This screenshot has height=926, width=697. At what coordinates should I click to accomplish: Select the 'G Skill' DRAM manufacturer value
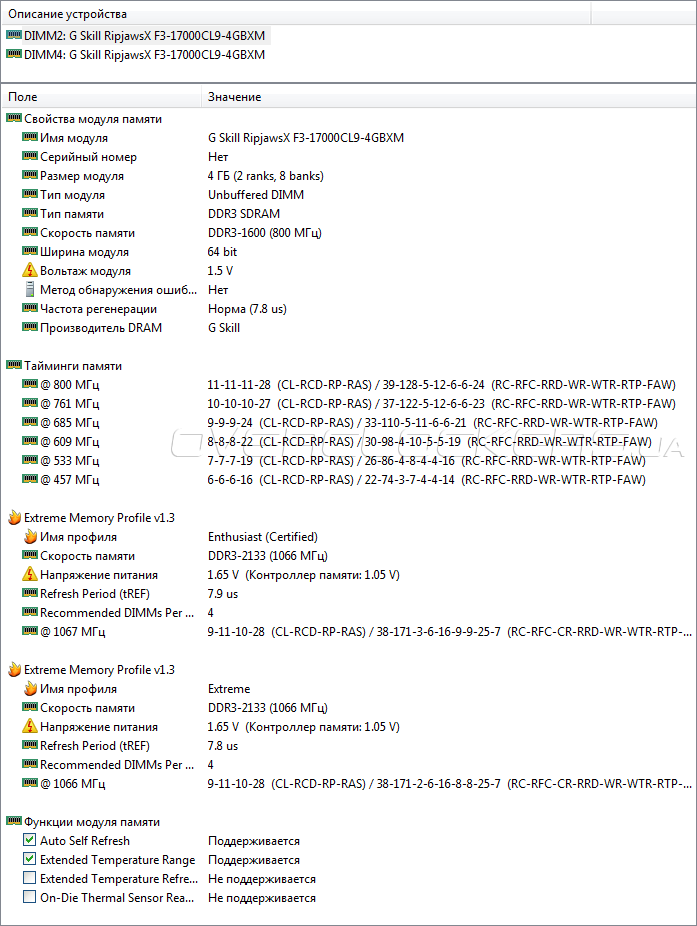coord(224,328)
